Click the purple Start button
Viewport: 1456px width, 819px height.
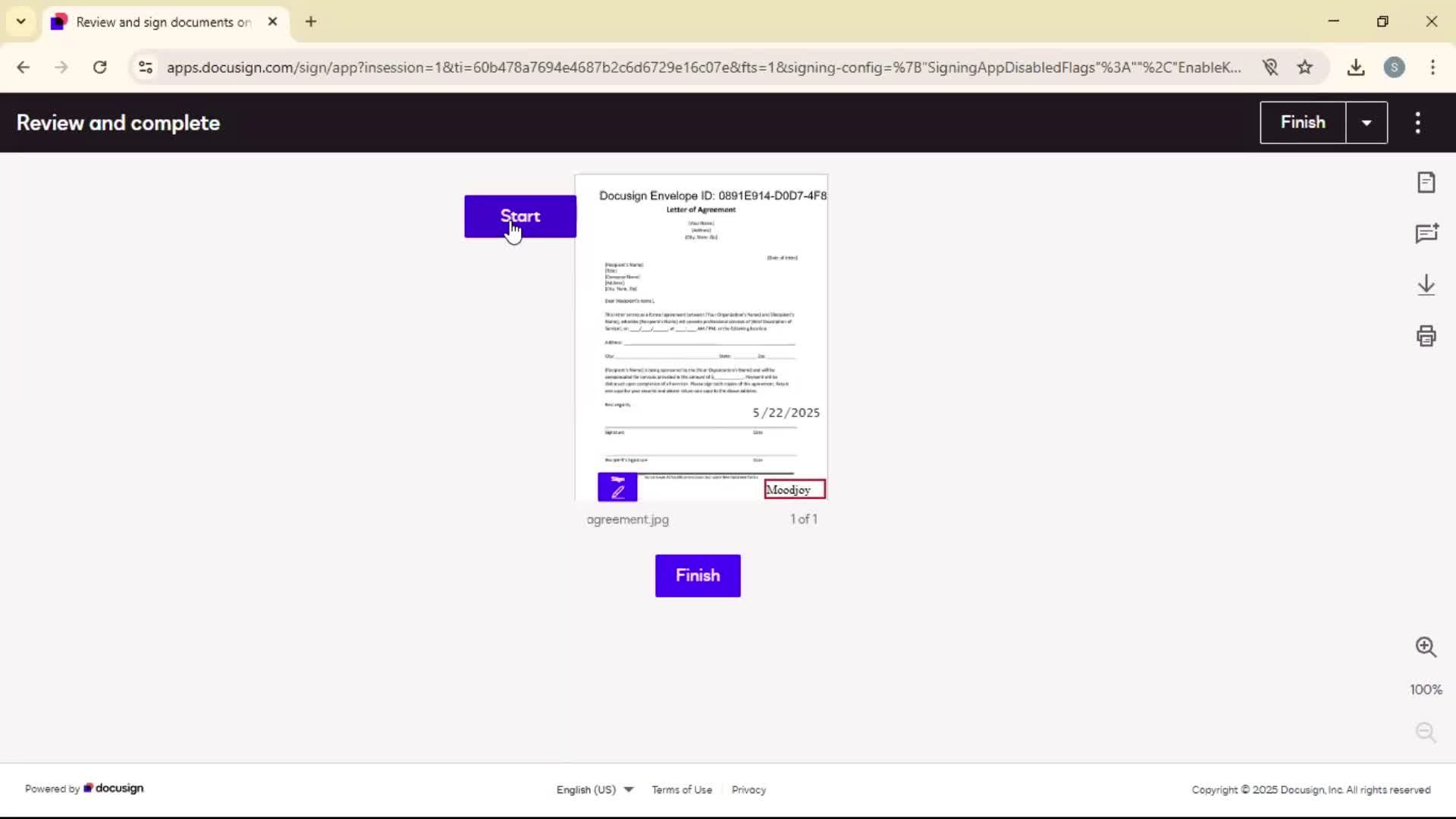[520, 216]
